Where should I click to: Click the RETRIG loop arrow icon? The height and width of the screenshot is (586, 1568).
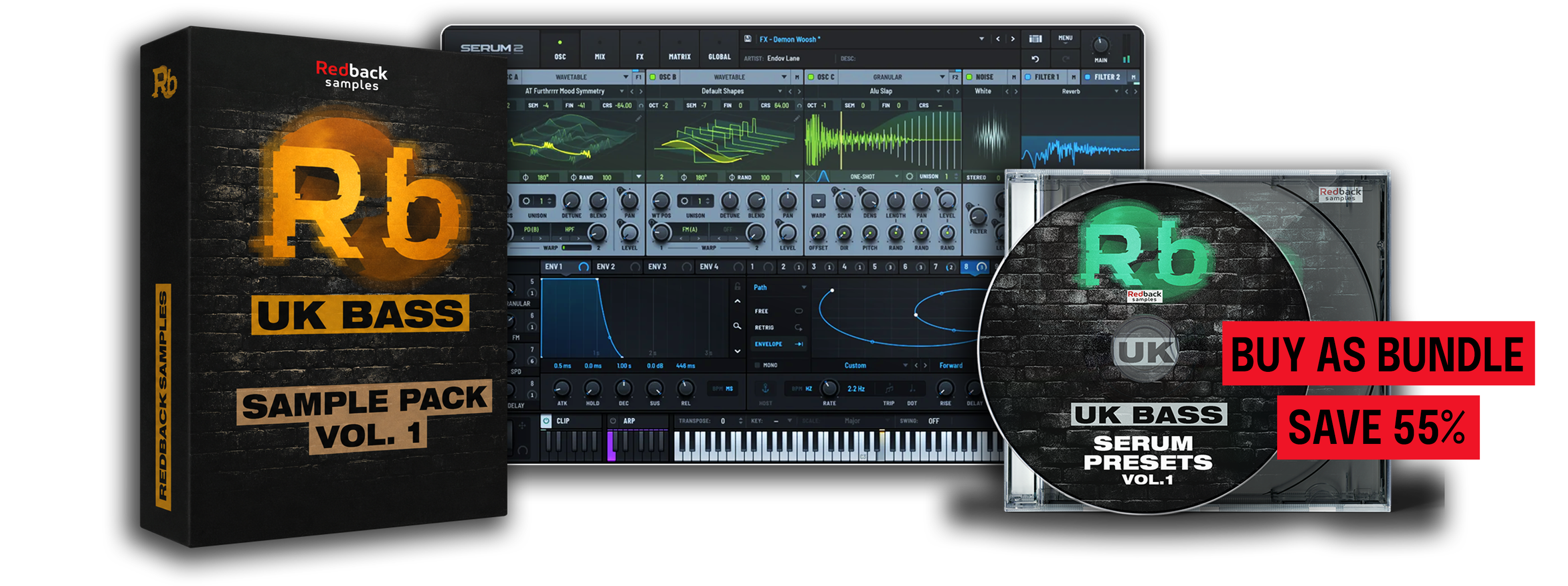[799, 328]
